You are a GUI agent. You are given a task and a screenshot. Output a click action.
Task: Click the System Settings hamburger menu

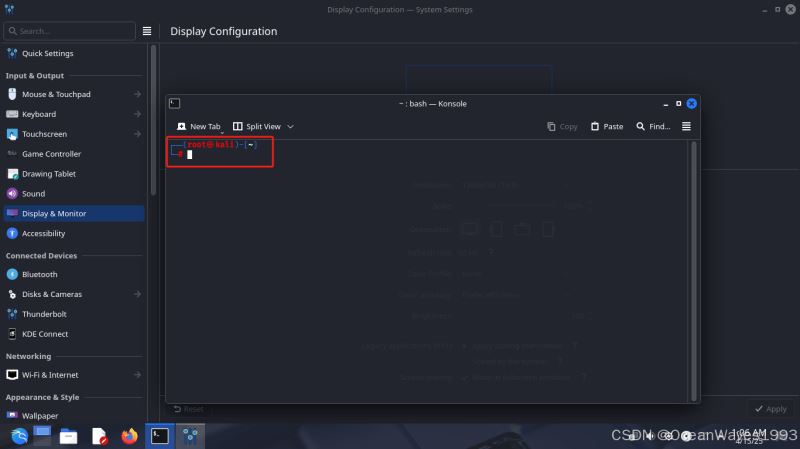tap(147, 31)
